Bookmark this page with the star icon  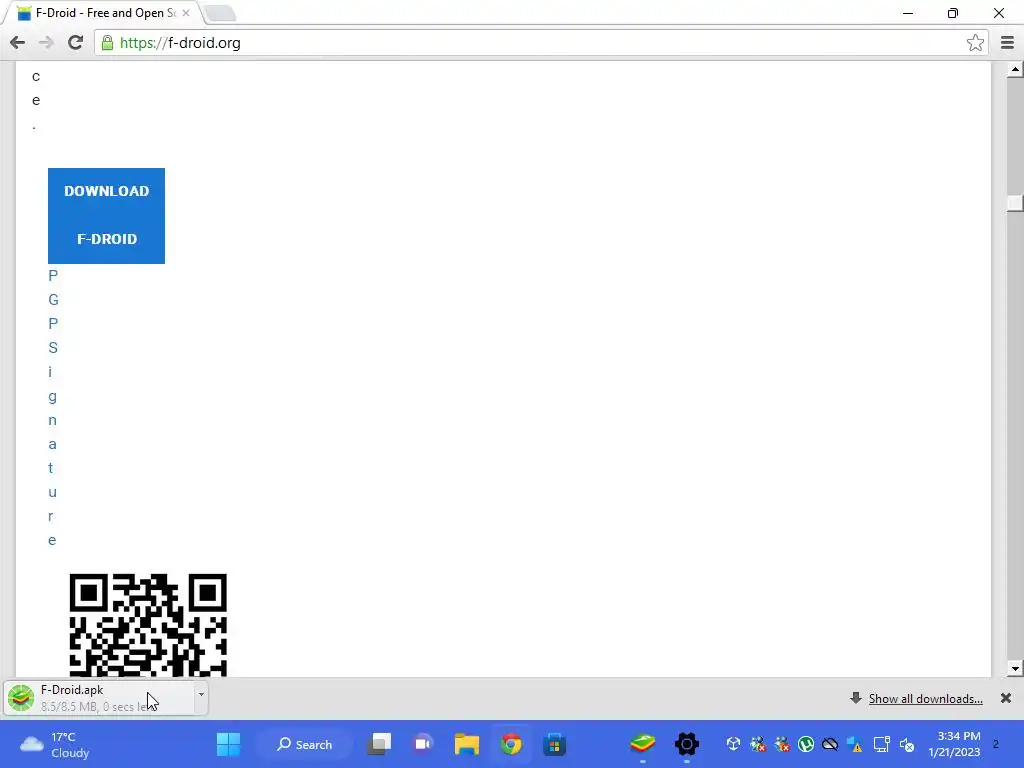pos(975,43)
